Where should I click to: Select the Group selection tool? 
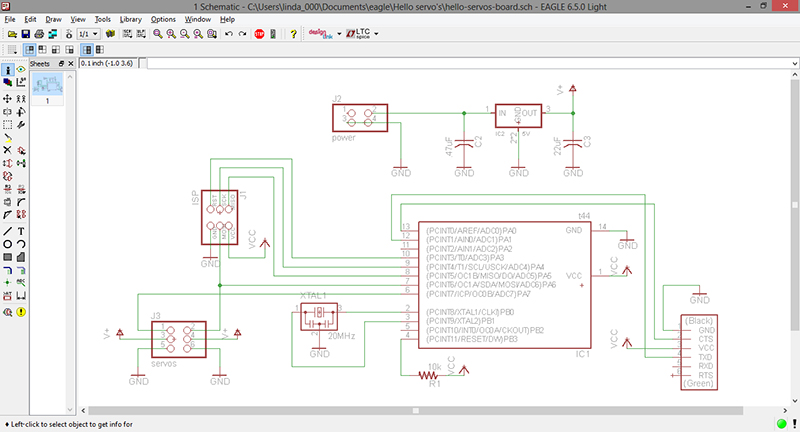pyautogui.click(x=8, y=124)
